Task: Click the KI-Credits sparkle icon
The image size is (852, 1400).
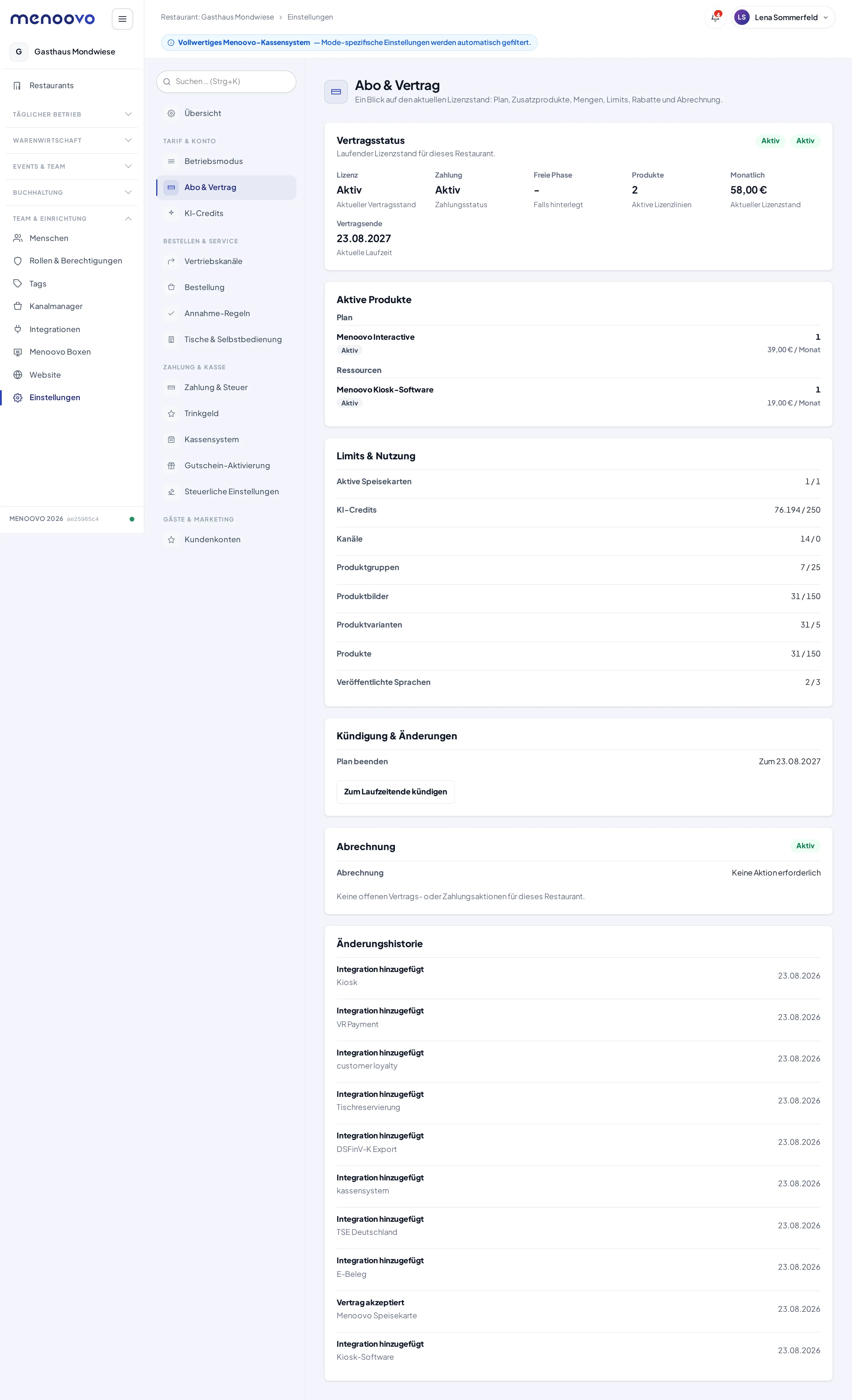Action: pos(171,213)
